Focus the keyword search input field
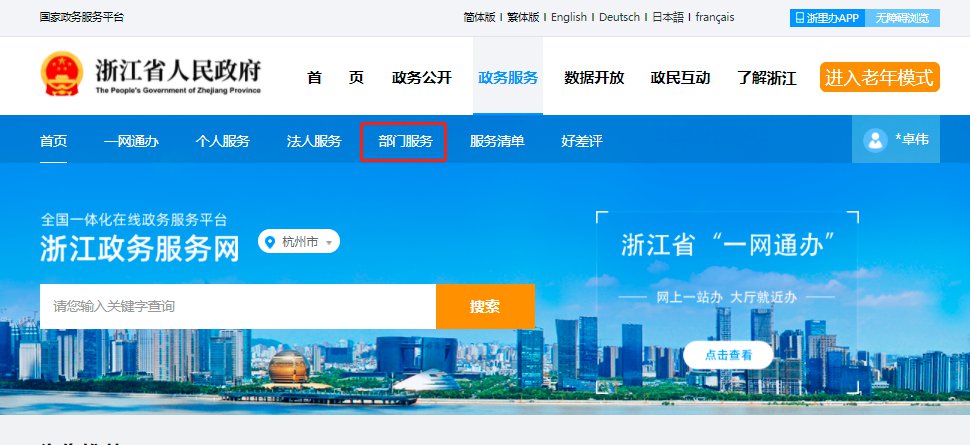970x445 pixels. [x=238, y=306]
